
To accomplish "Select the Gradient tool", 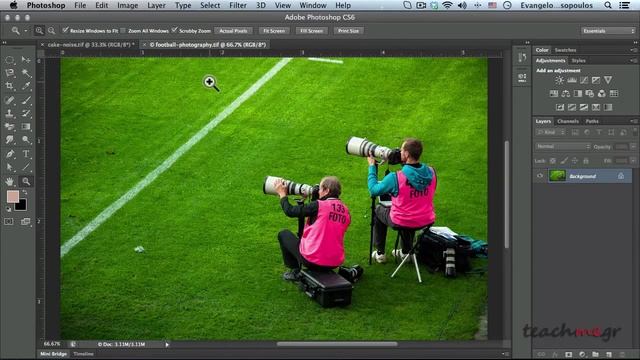I will (x=26, y=127).
